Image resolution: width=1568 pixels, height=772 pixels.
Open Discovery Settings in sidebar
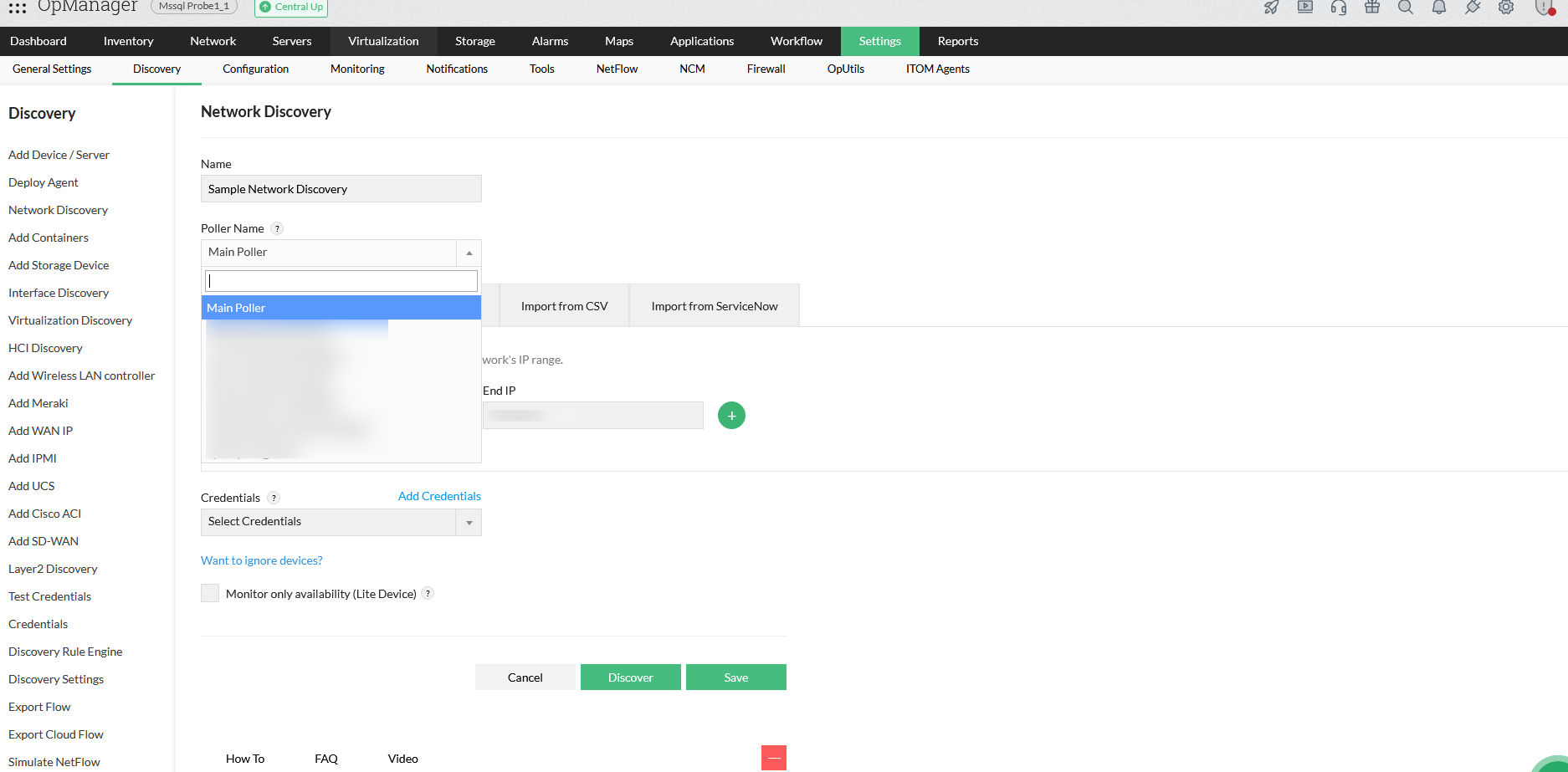56,680
